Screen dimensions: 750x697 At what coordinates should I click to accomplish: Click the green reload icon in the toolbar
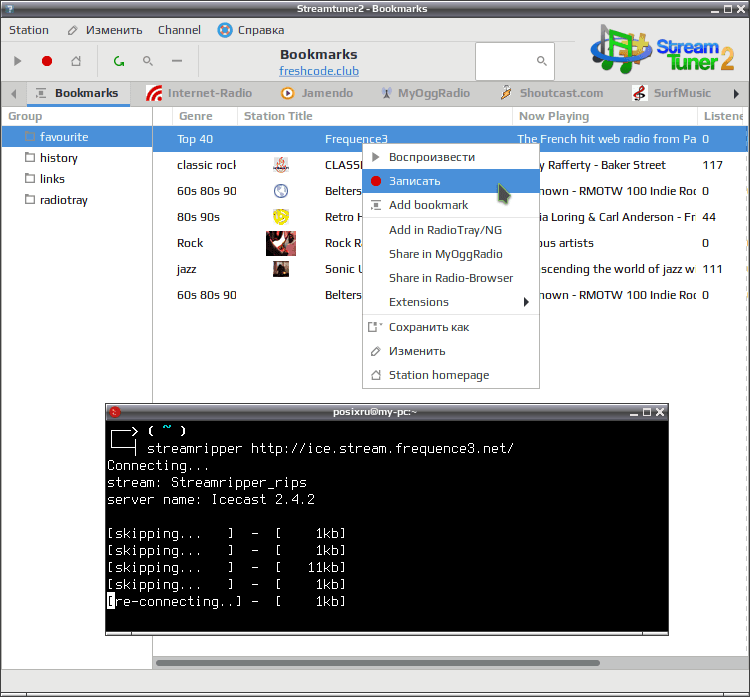(x=119, y=61)
